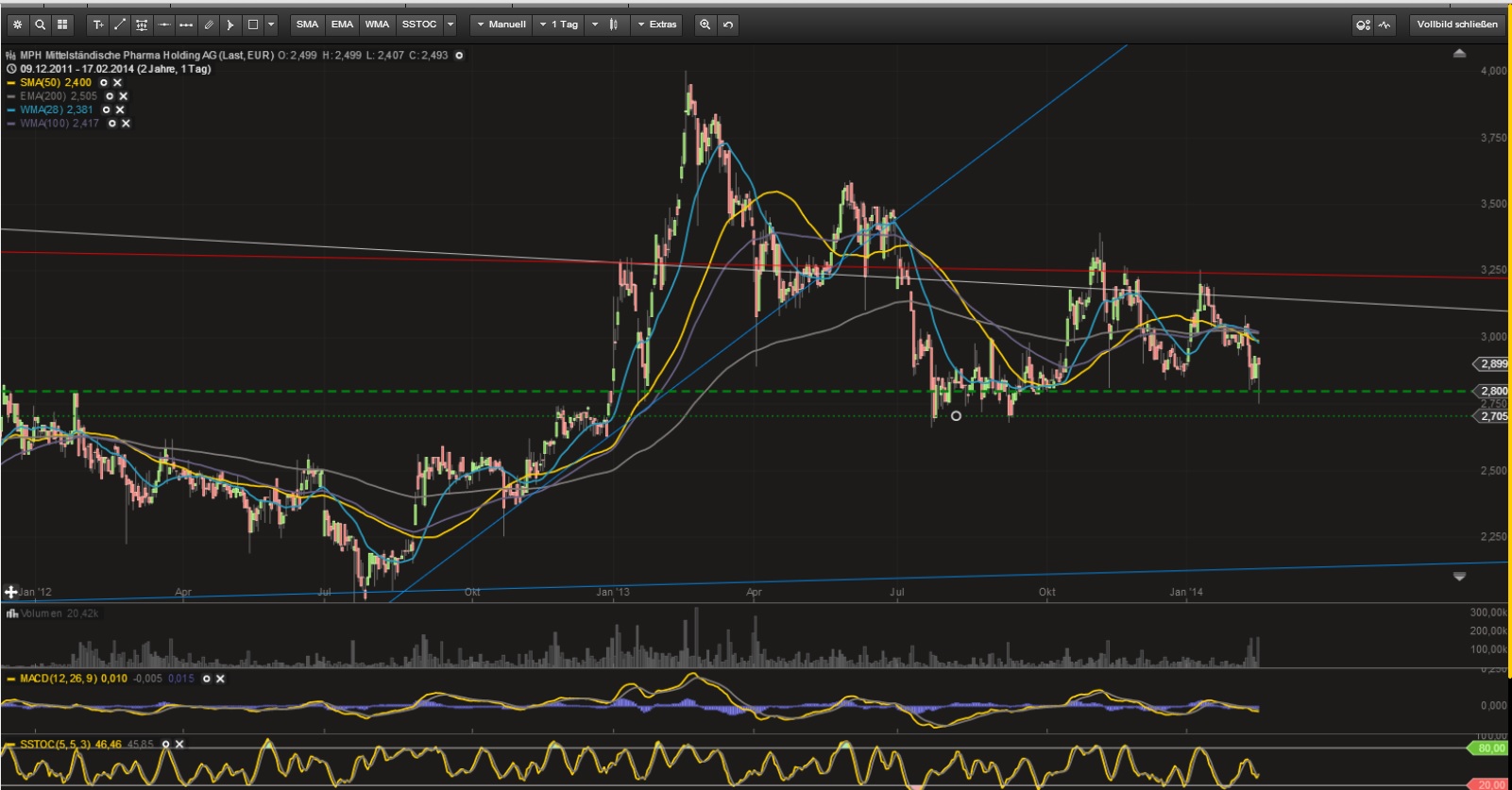1512x790 pixels.
Task: Add the SSTOC indicator from toolbar
Action: tap(418, 25)
